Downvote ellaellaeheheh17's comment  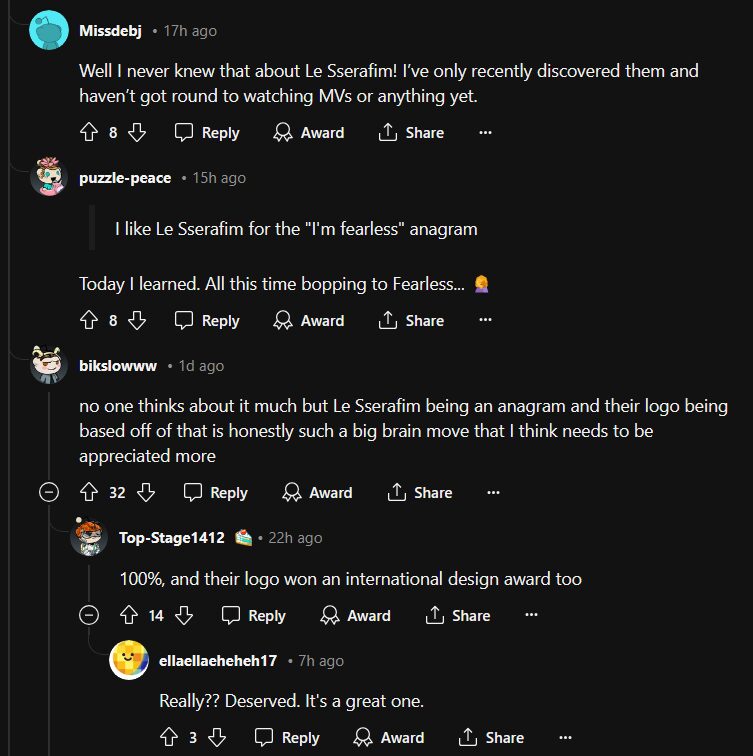[x=217, y=737]
